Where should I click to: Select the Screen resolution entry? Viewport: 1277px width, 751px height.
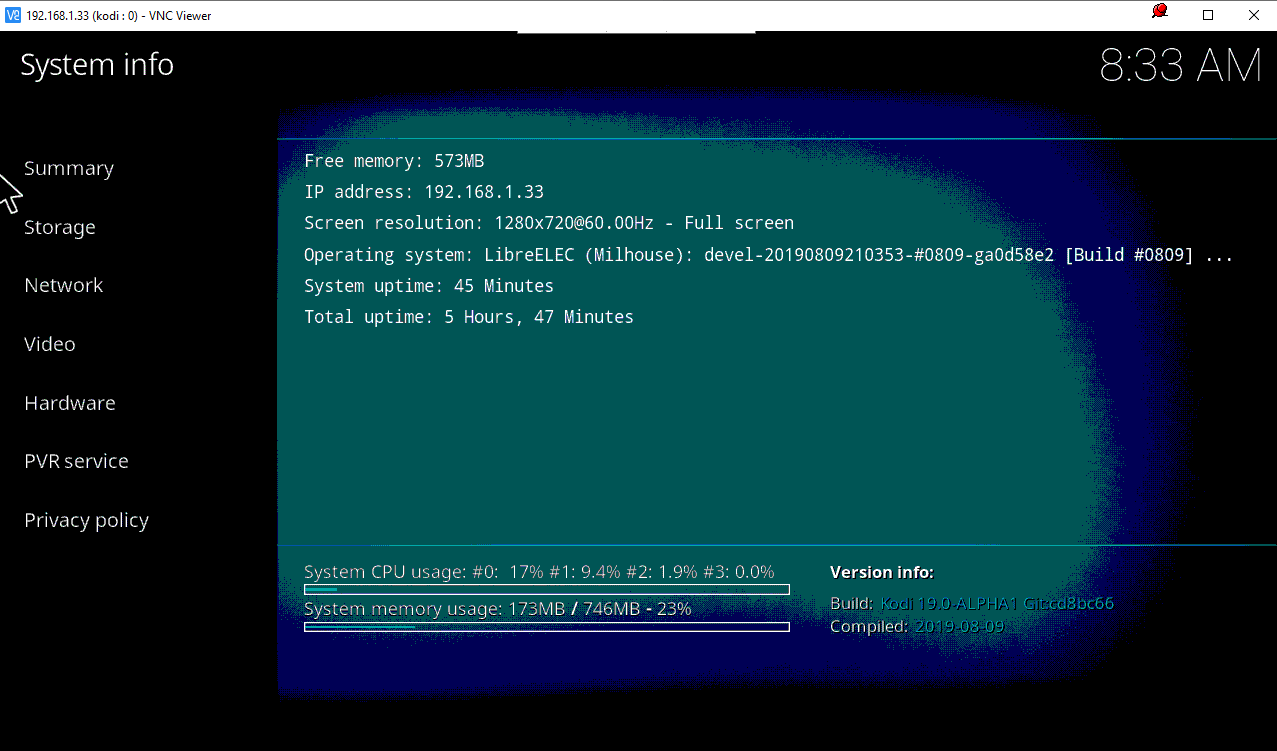point(548,223)
